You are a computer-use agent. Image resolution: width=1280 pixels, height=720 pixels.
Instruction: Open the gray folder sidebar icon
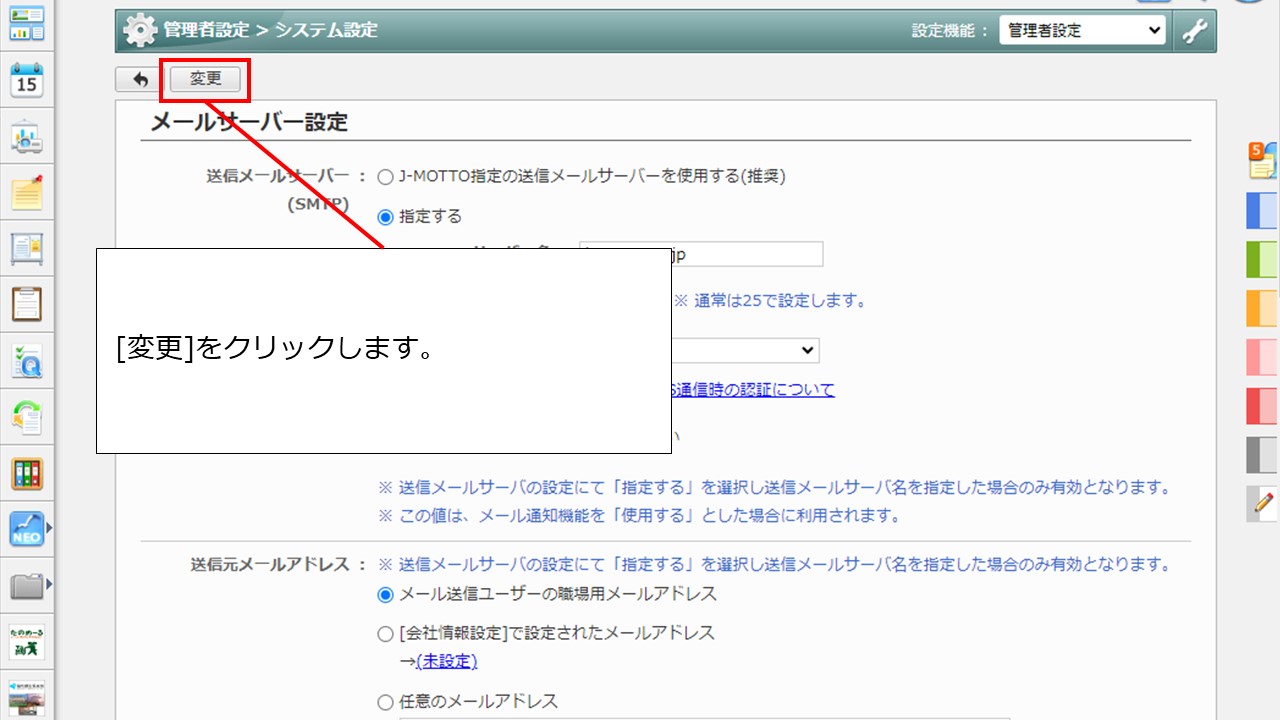[x=27, y=585]
